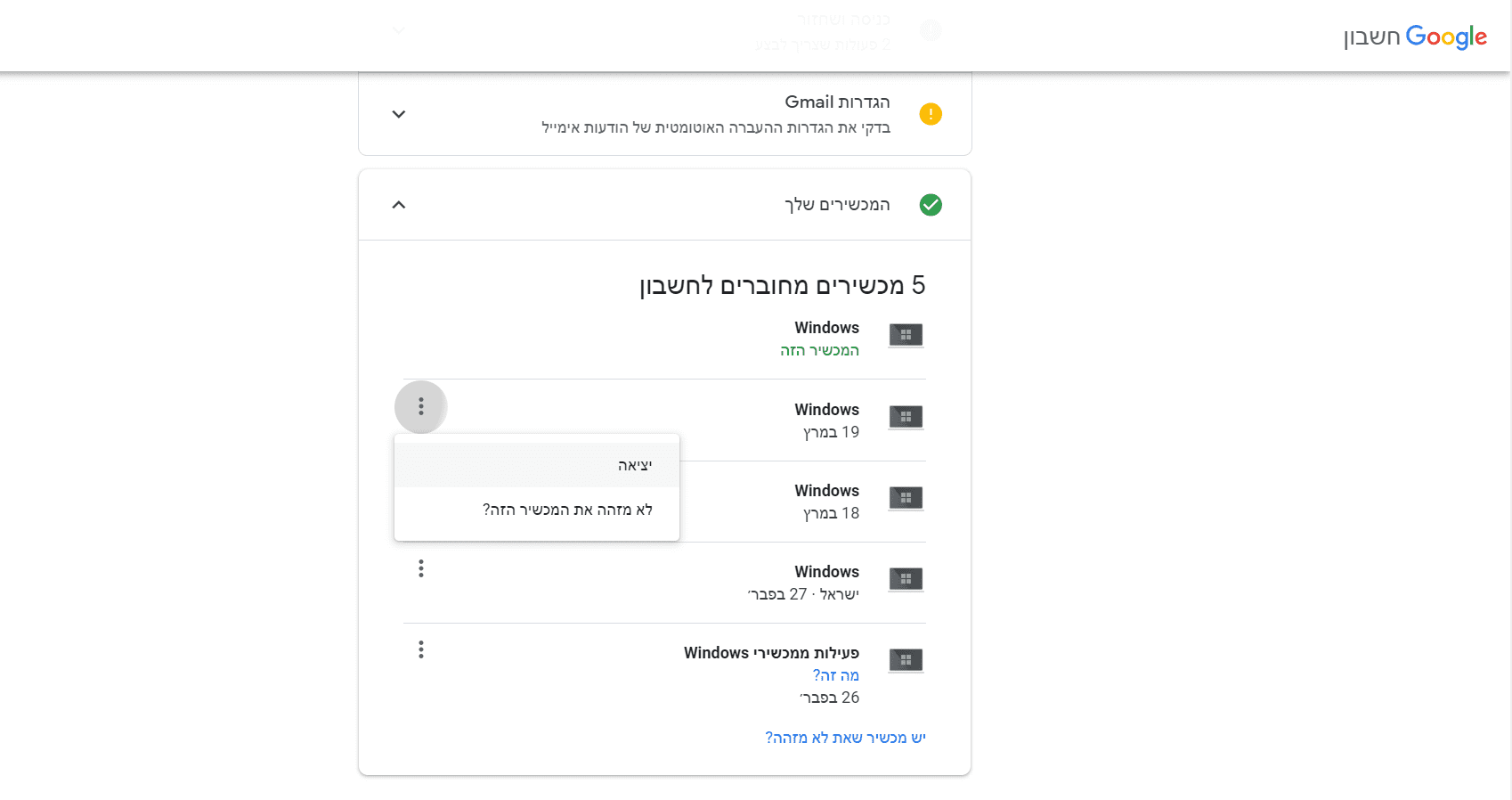
Task: Expand the הגדרות Gmail section
Action: 399,114
